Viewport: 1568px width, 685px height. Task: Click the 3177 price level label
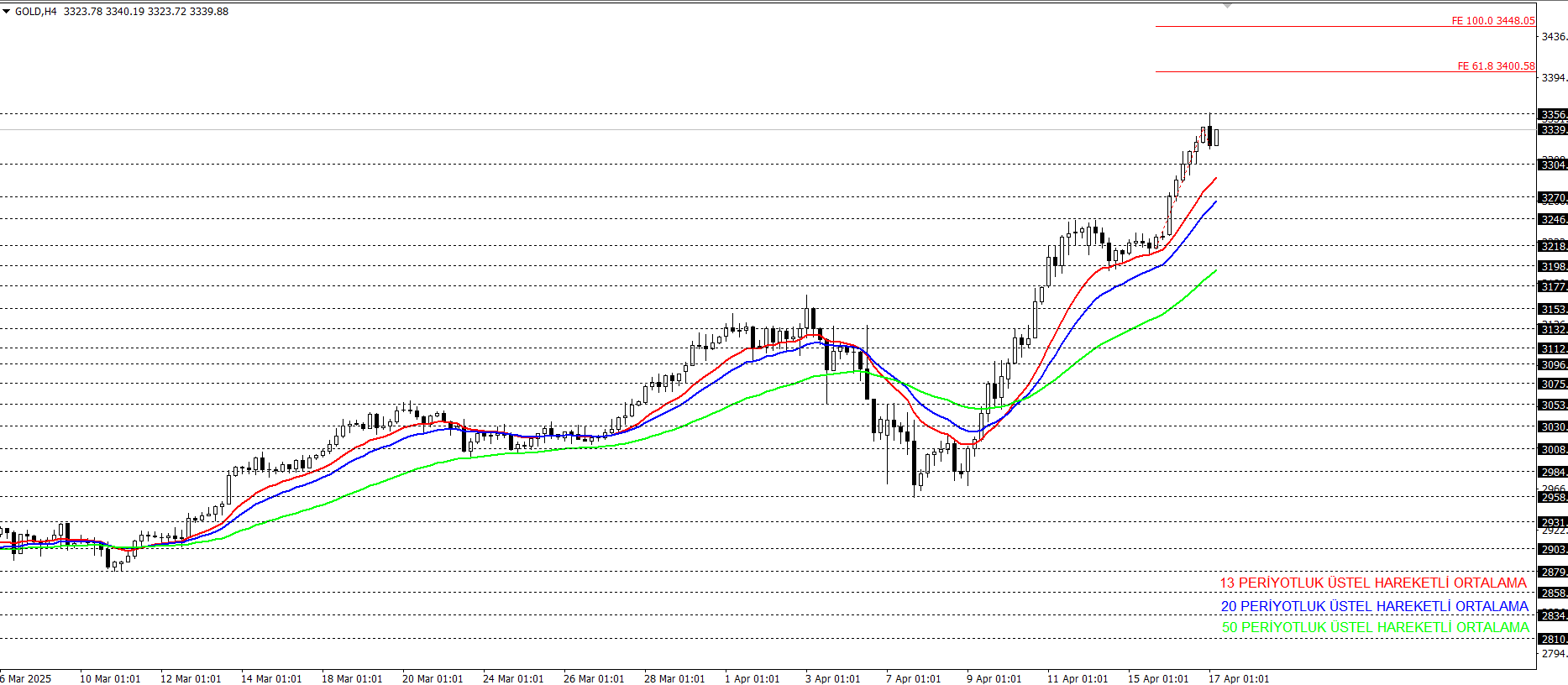(1553, 286)
